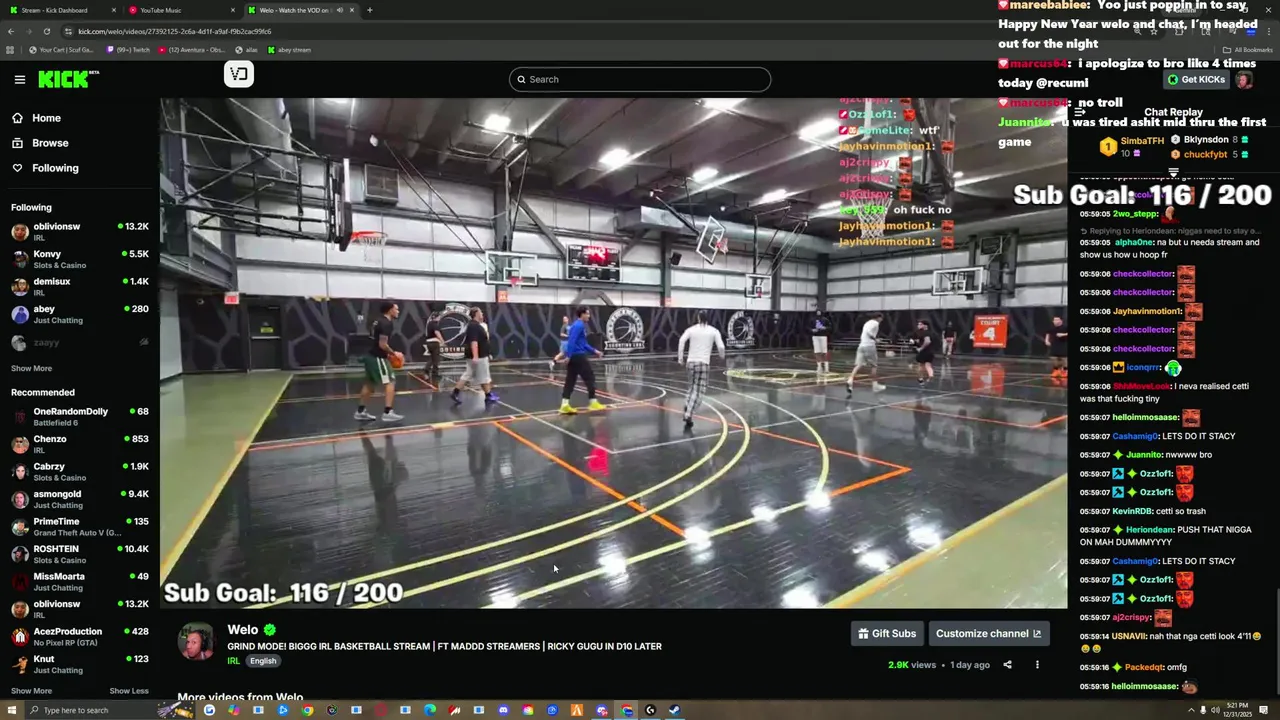Mute the Welo VOD tab audio icon
Image resolution: width=1280 pixels, height=720 pixels.
tap(339, 10)
